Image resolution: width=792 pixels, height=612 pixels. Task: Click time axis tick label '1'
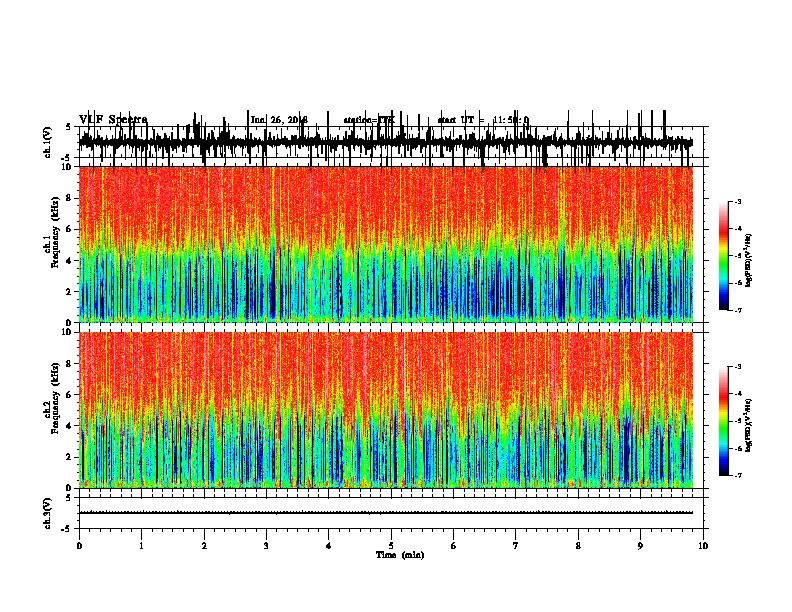pyautogui.click(x=141, y=546)
